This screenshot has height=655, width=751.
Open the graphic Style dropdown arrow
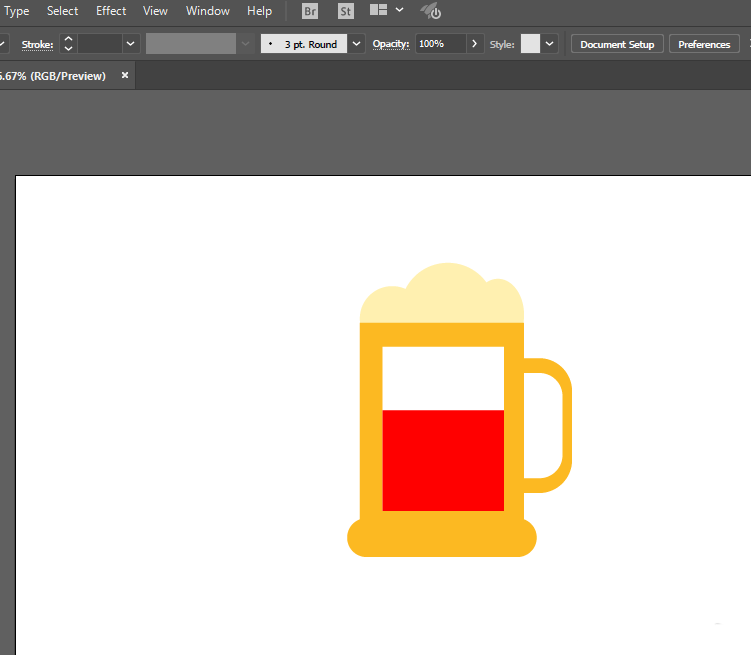(550, 44)
